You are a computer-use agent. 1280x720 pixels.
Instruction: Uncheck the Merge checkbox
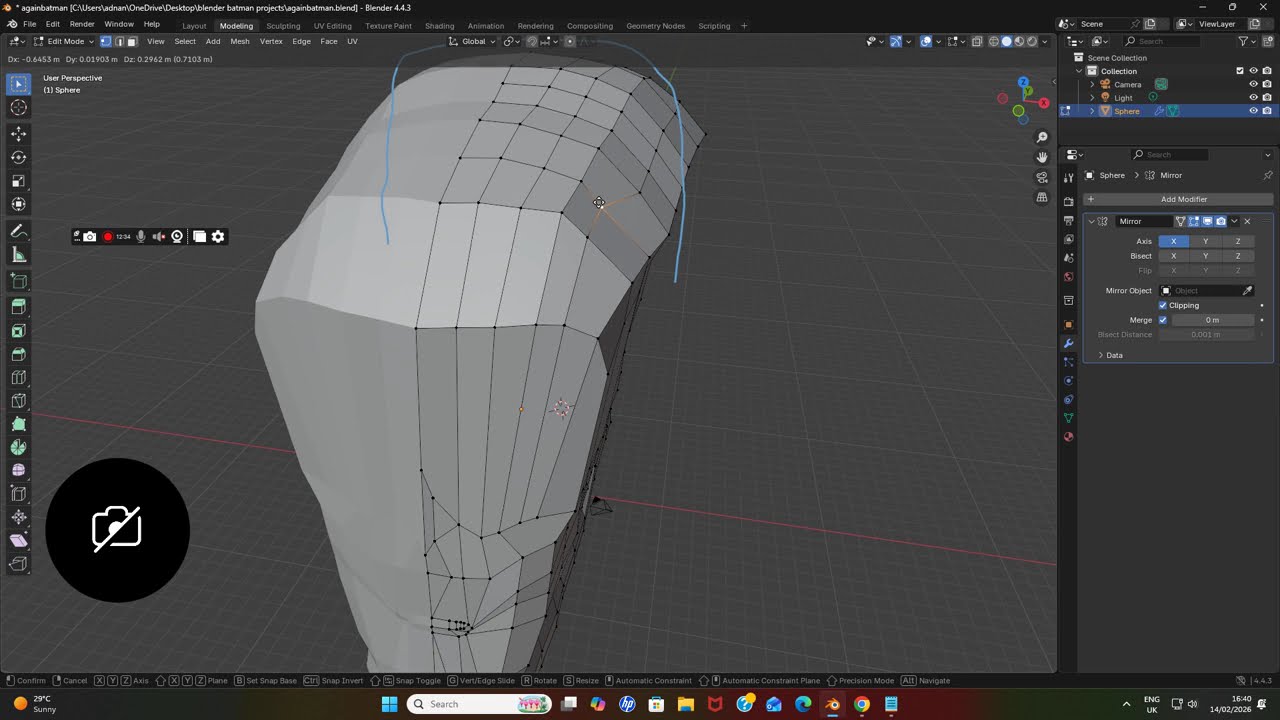tap(1162, 320)
